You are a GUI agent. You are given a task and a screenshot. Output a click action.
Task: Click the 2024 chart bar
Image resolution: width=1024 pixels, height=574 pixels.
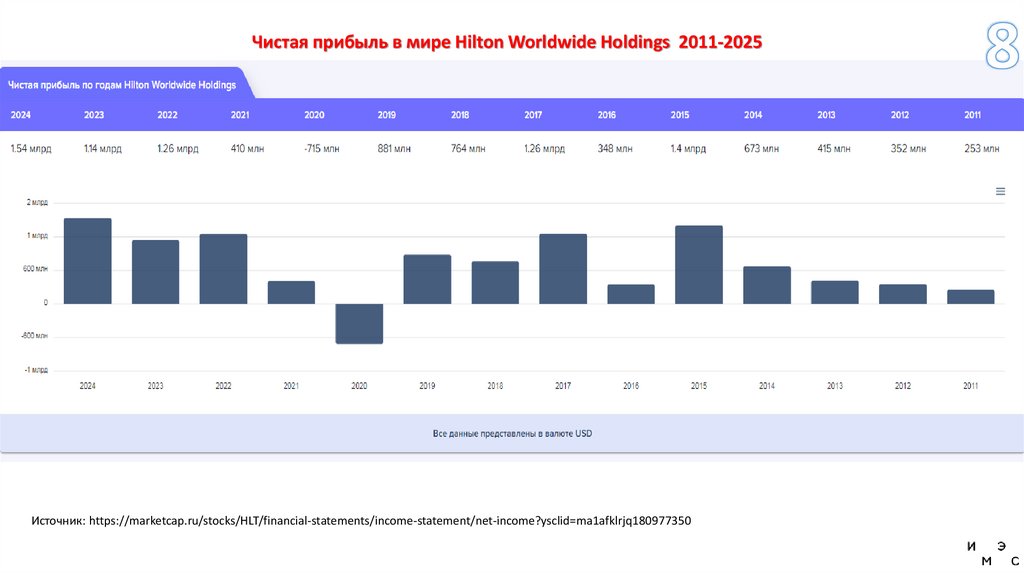tap(88, 261)
